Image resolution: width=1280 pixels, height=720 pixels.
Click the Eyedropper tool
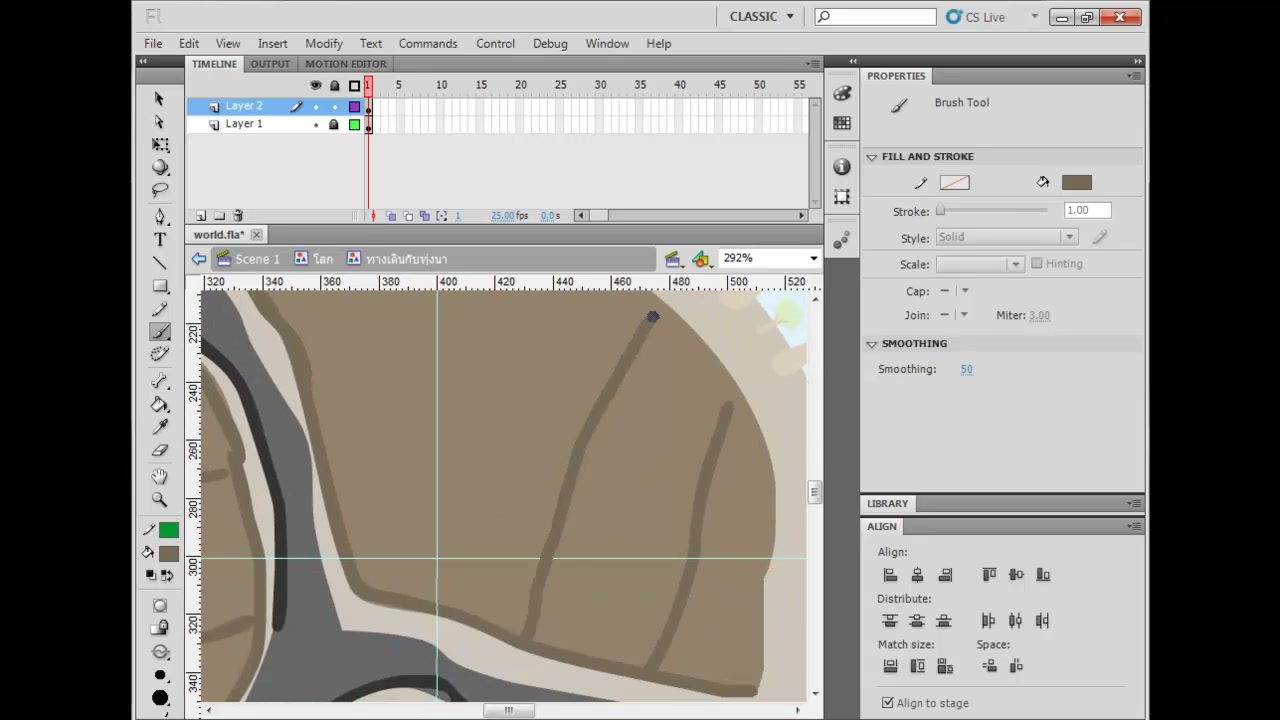pos(160,427)
